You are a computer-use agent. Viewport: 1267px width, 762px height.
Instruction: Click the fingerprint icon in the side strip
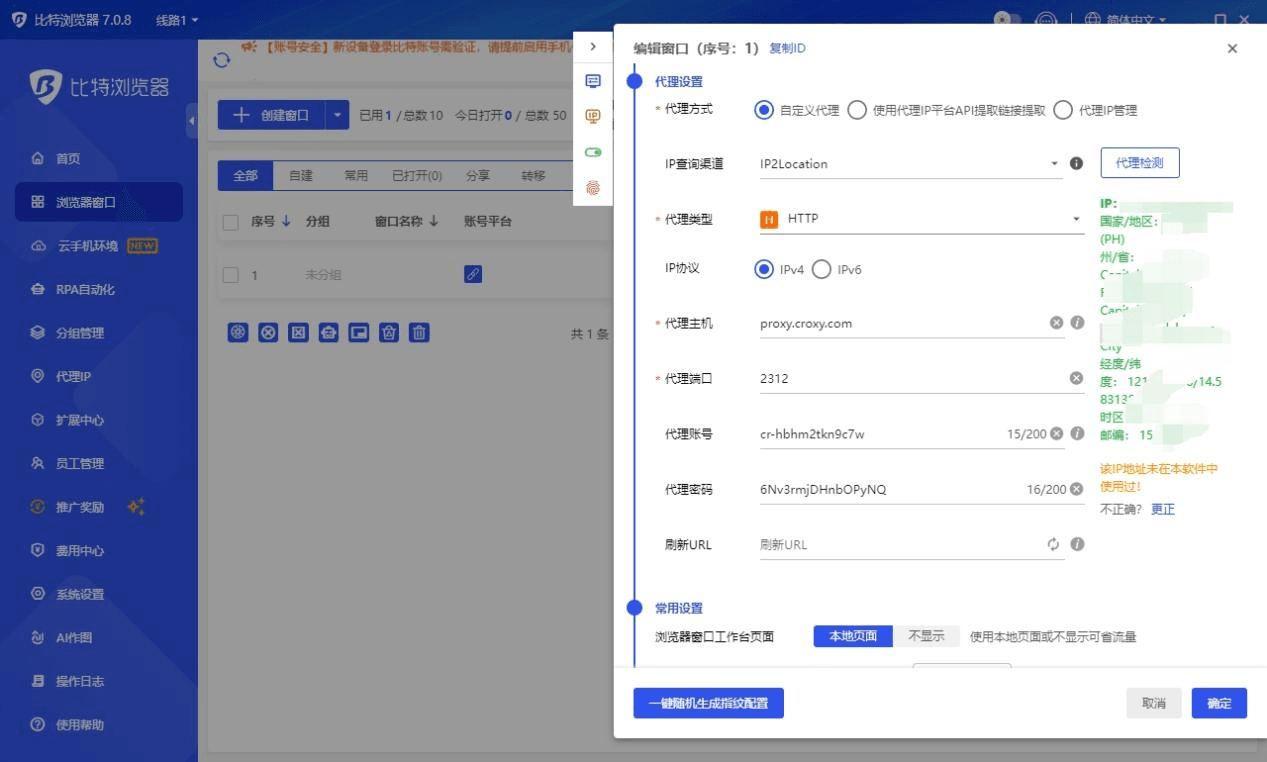pos(593,187)
